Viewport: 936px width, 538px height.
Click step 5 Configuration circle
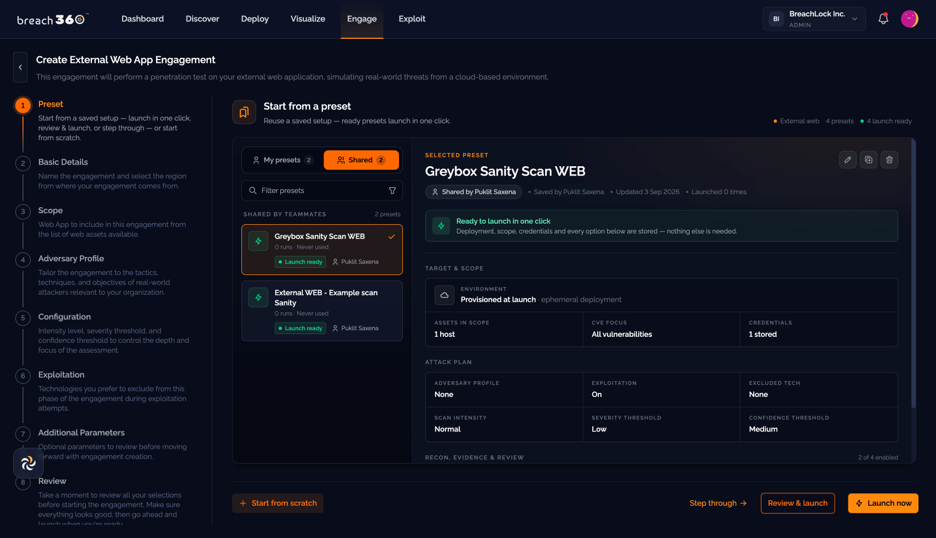tap(23, 318)
